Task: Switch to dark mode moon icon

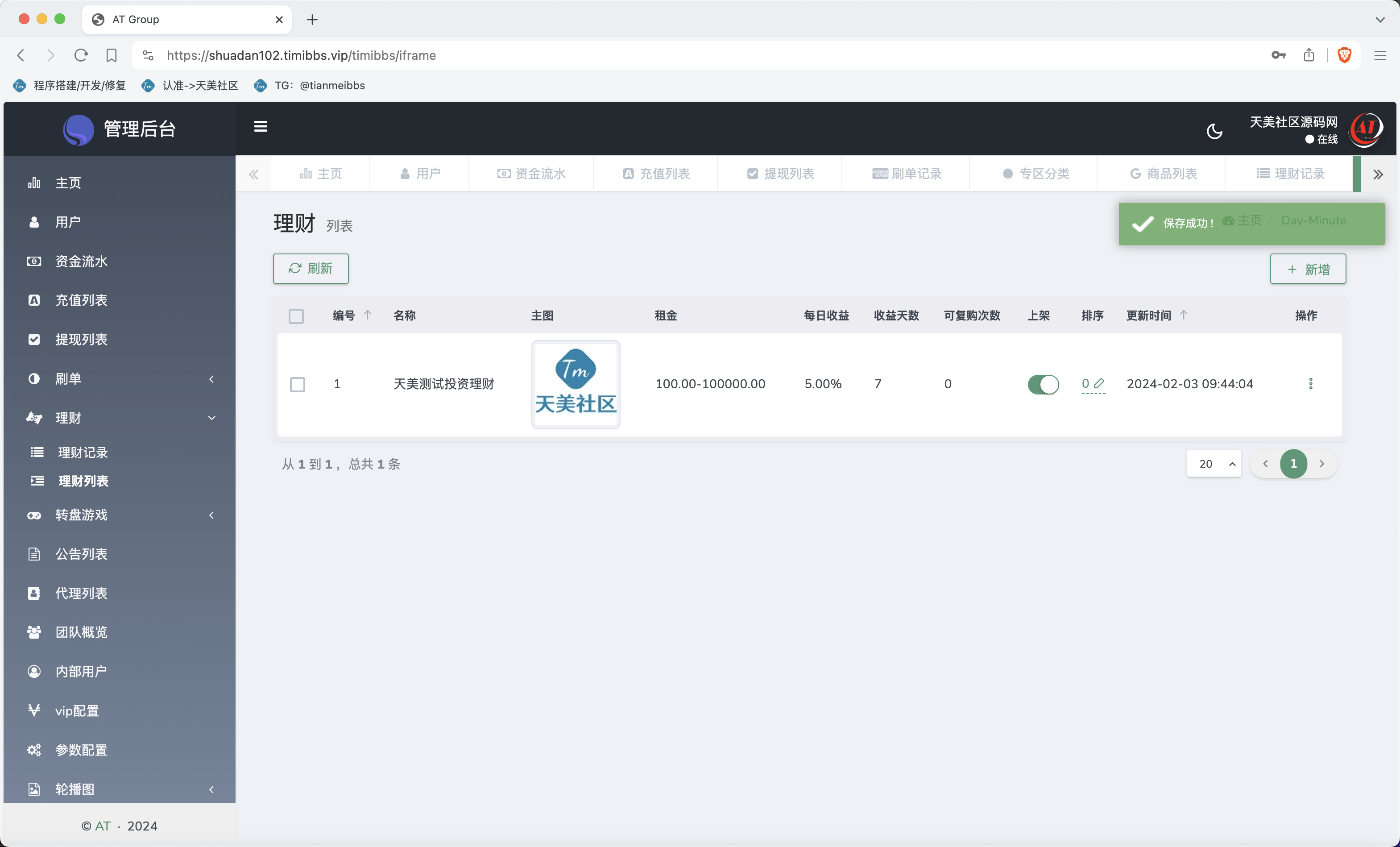Action: (x=1214, y=131)
